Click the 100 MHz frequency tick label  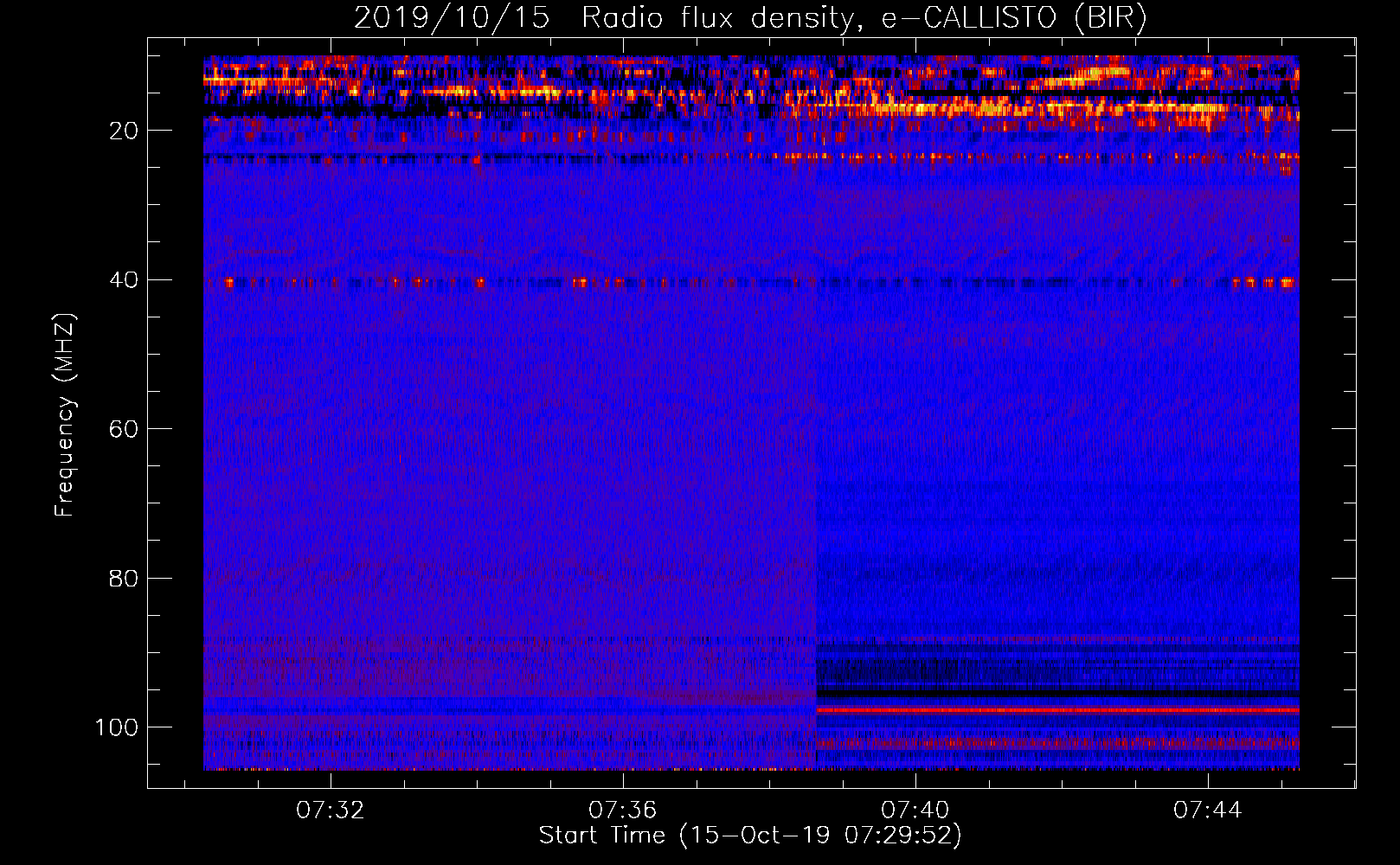pos(117,727)
